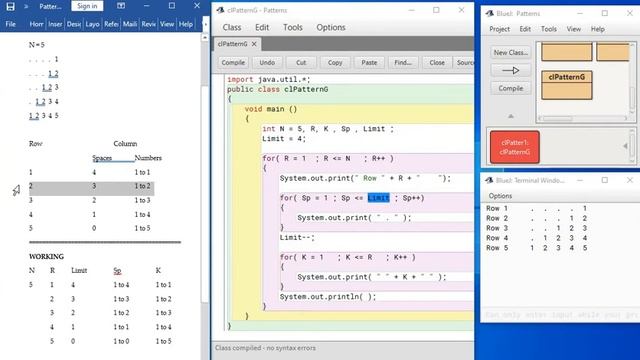This screenshot has height=360, width=640.
Task: Open the Options menu in clPatternG editor
Action: pyautogui.click(x=331, y=27)
